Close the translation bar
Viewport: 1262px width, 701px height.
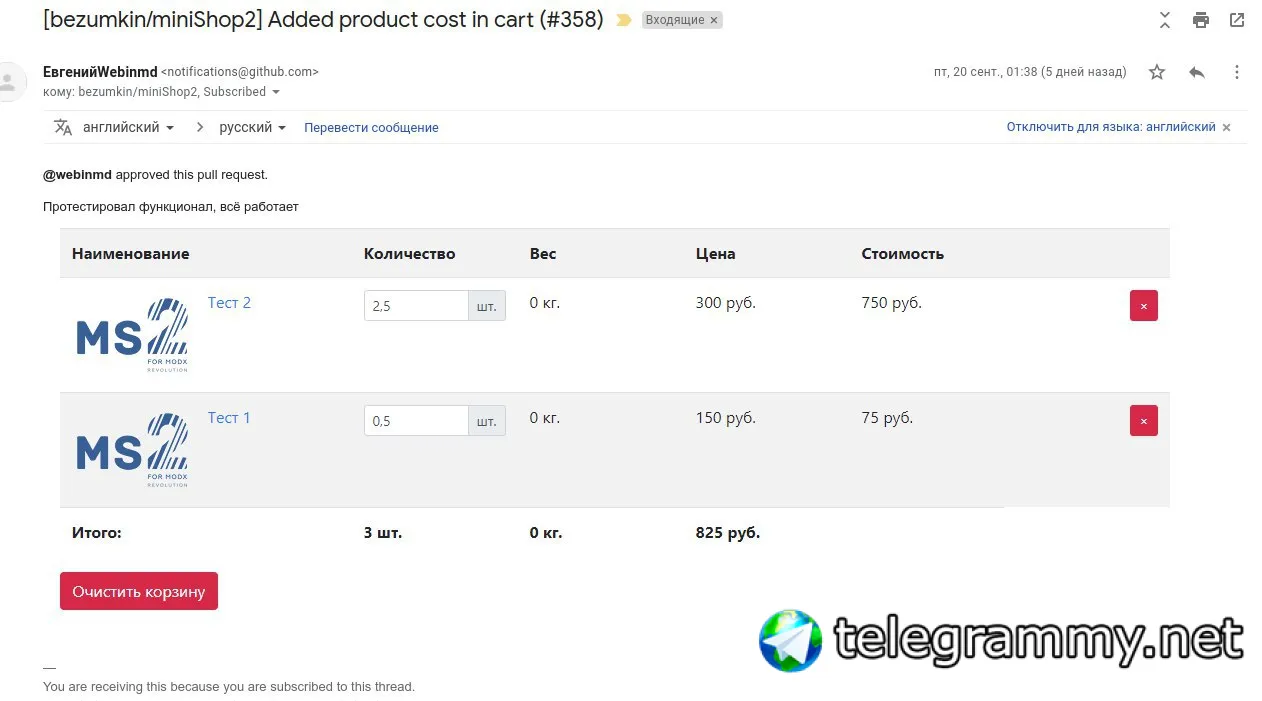(x=1227, y=127)
